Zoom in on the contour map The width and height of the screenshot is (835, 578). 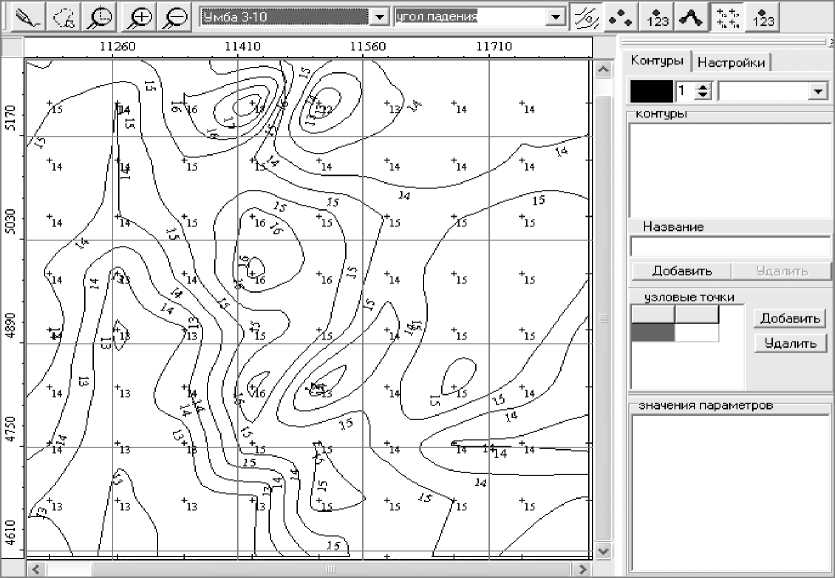point(143,17)
